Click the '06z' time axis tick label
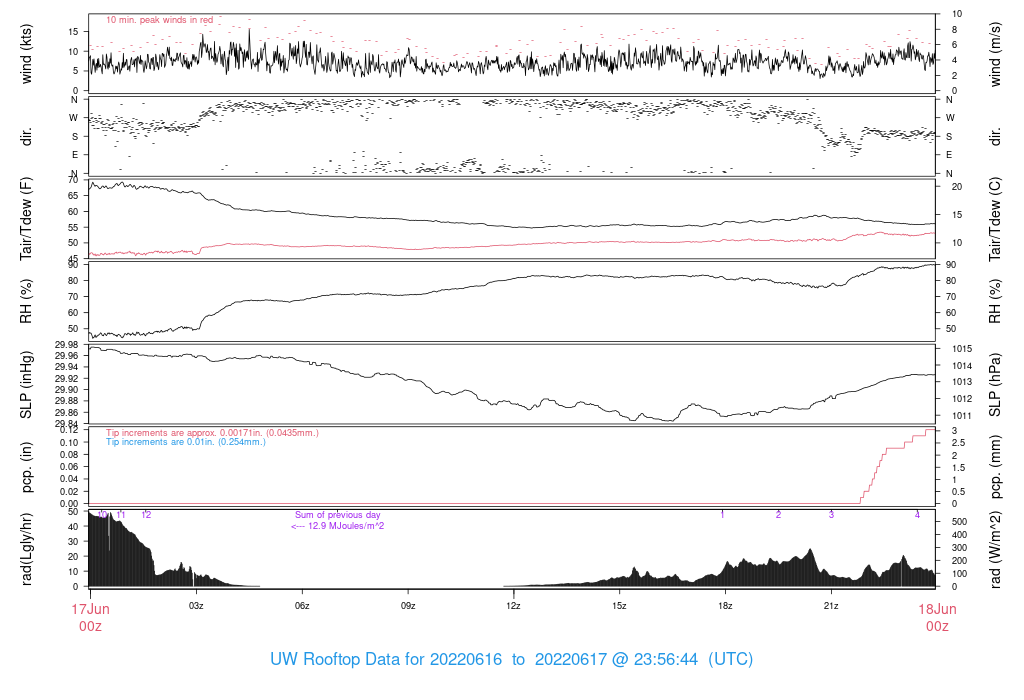 [x=302, y=606]
